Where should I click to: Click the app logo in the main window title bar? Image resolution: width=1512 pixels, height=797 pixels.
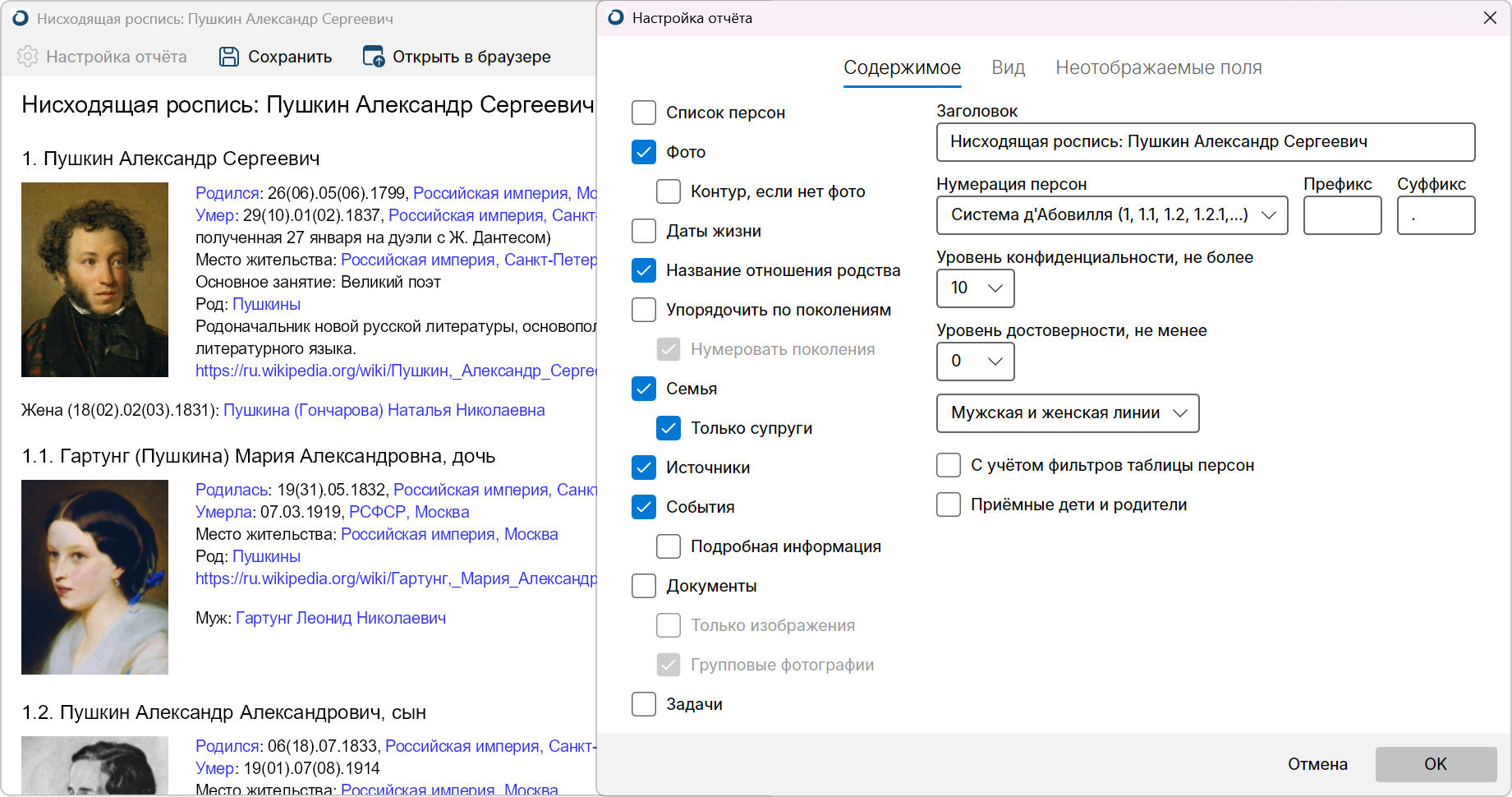pyautogui.click(x=19, y=17)
